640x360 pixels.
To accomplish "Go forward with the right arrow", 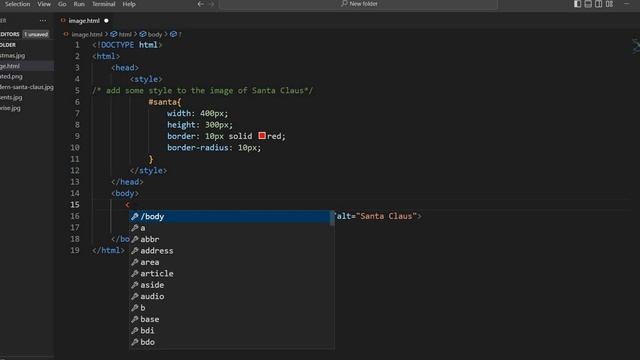I will tap(211, 4).
